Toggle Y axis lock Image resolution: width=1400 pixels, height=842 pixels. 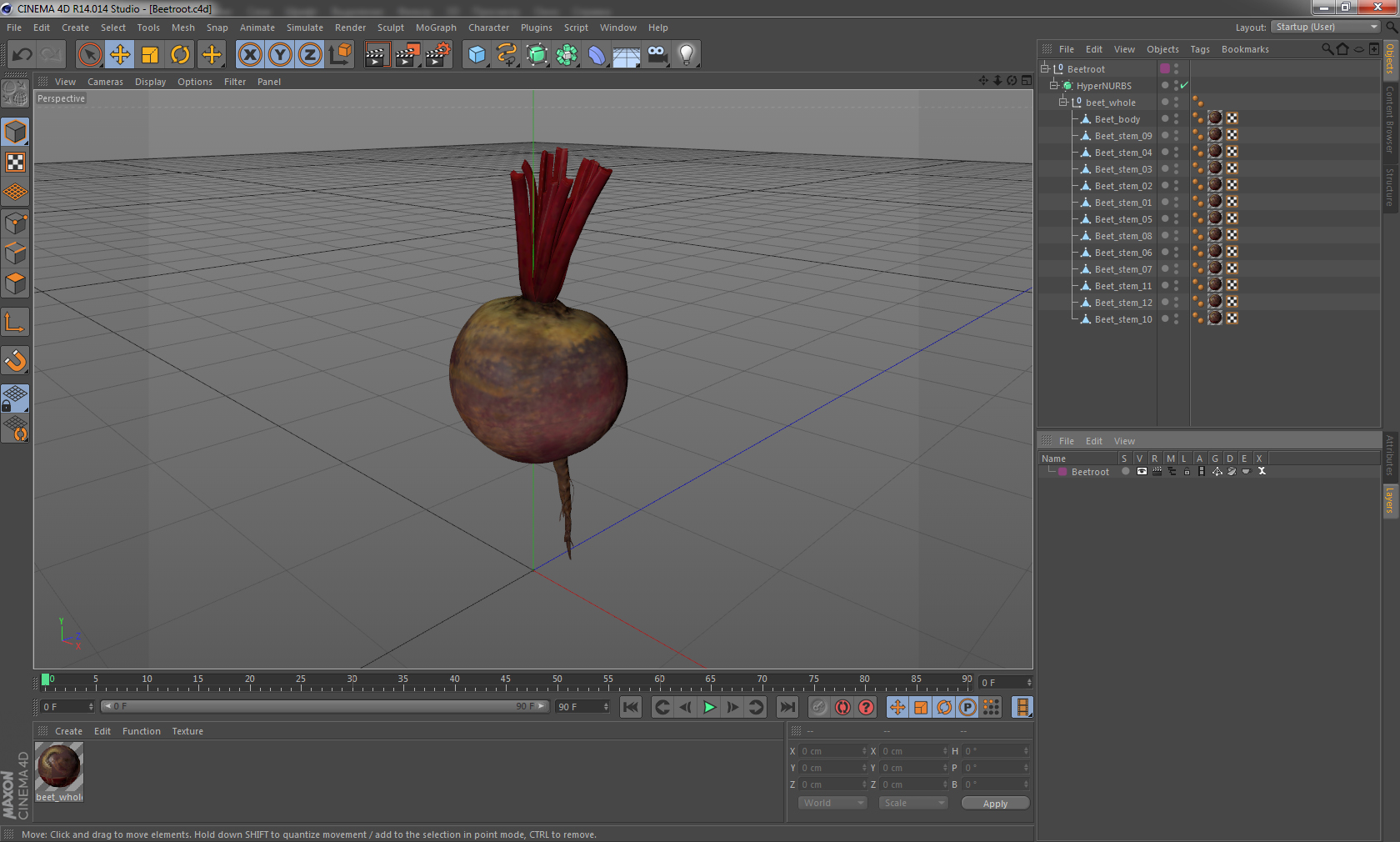tap(280, 55)
